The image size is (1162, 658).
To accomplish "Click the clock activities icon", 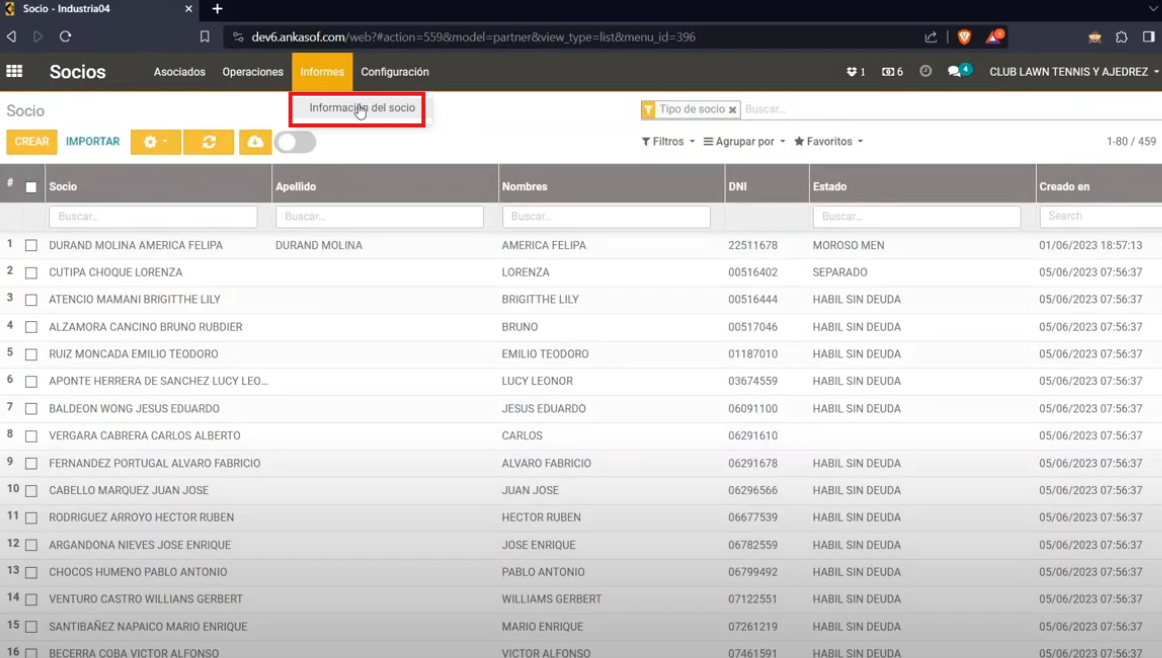I will (925, 72).
